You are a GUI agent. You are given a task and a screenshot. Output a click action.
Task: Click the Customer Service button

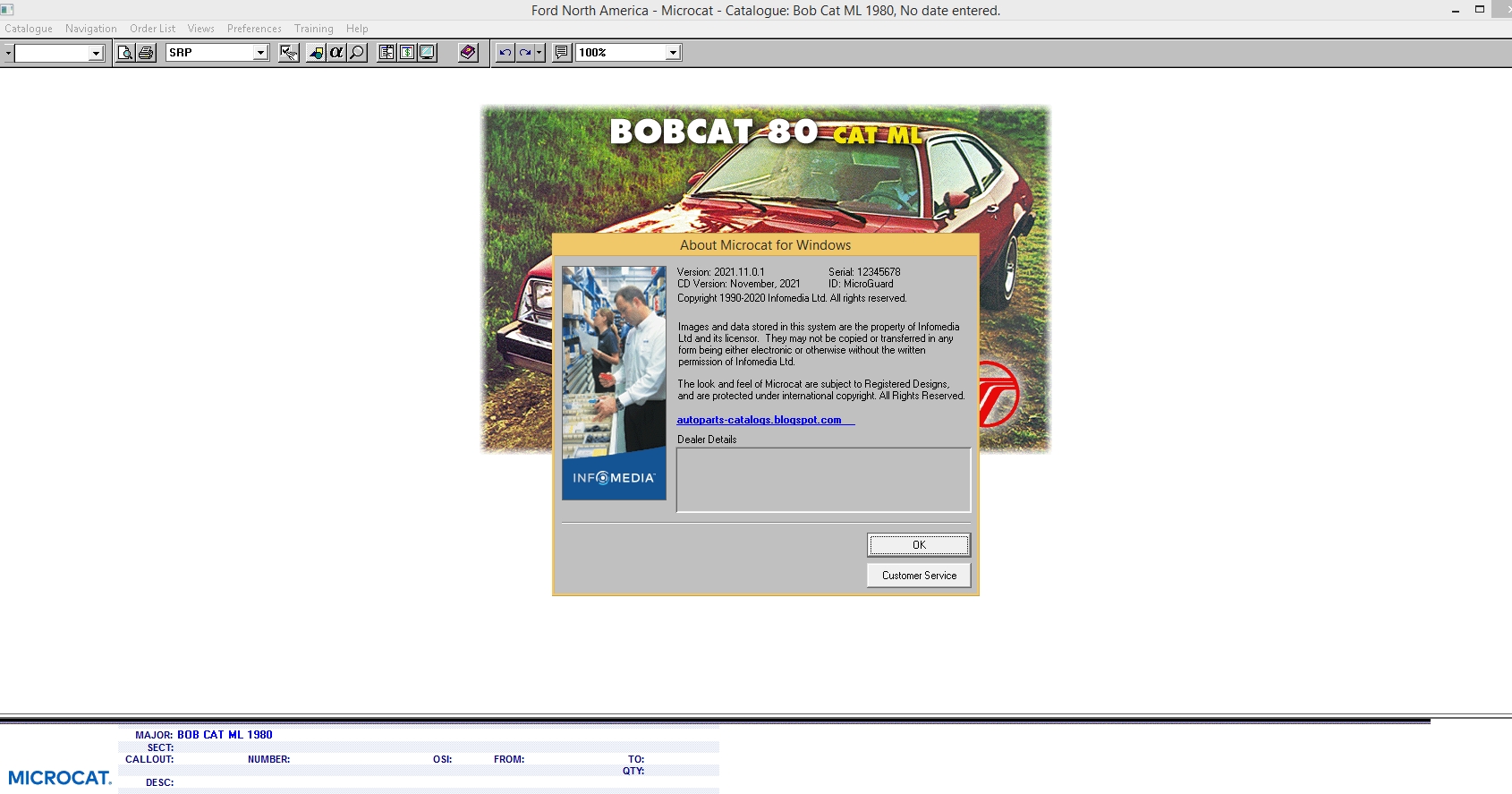pyautogui.click(x=919, y=576)
